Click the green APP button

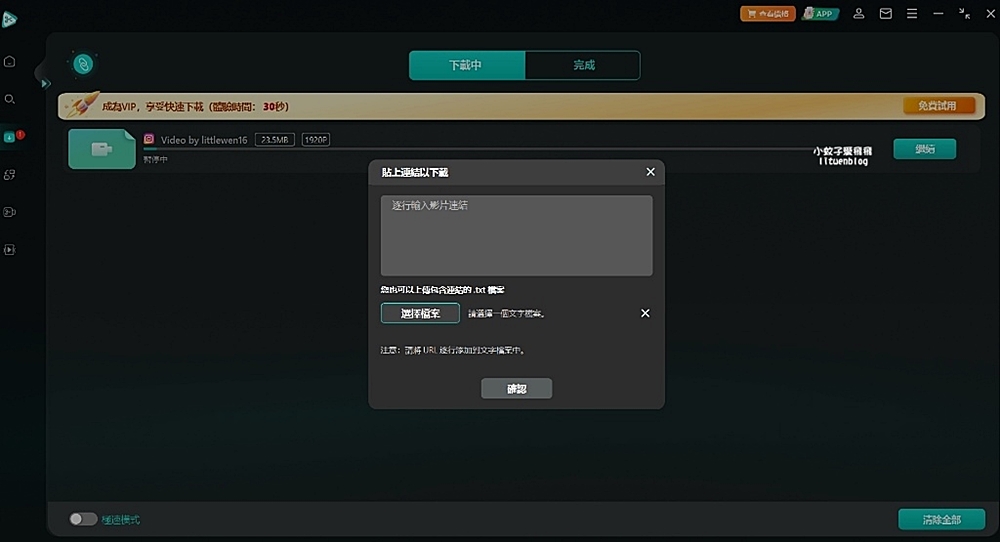point(820,13)
